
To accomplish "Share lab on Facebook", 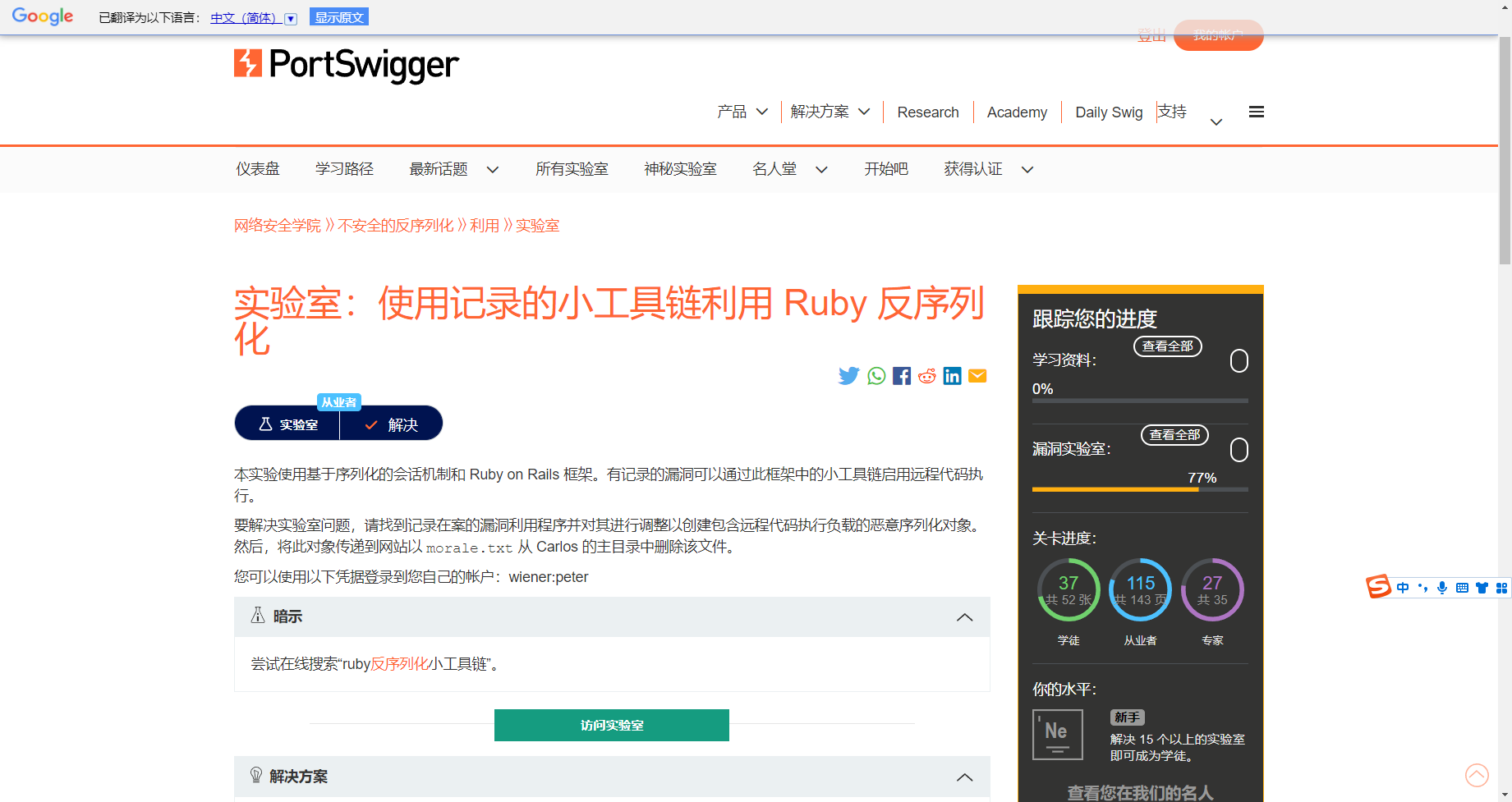I will pos(902,376).
